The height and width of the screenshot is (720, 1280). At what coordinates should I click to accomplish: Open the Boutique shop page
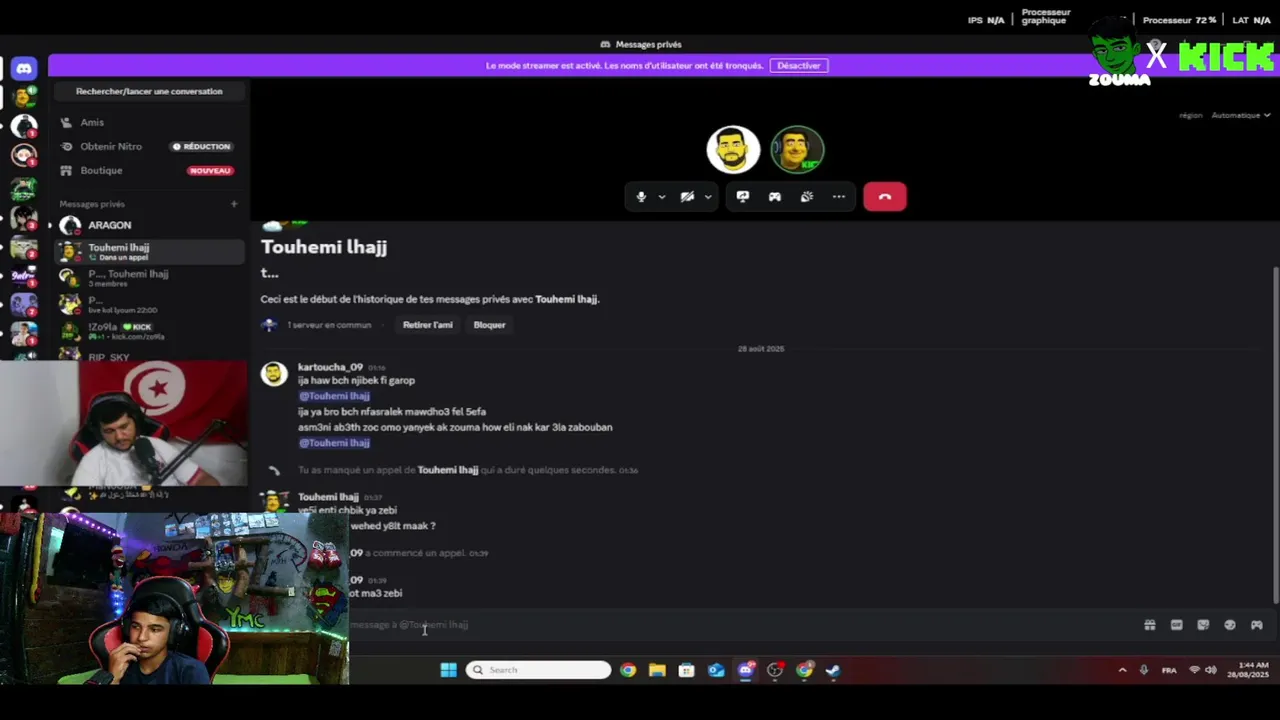tap(147, 170)
